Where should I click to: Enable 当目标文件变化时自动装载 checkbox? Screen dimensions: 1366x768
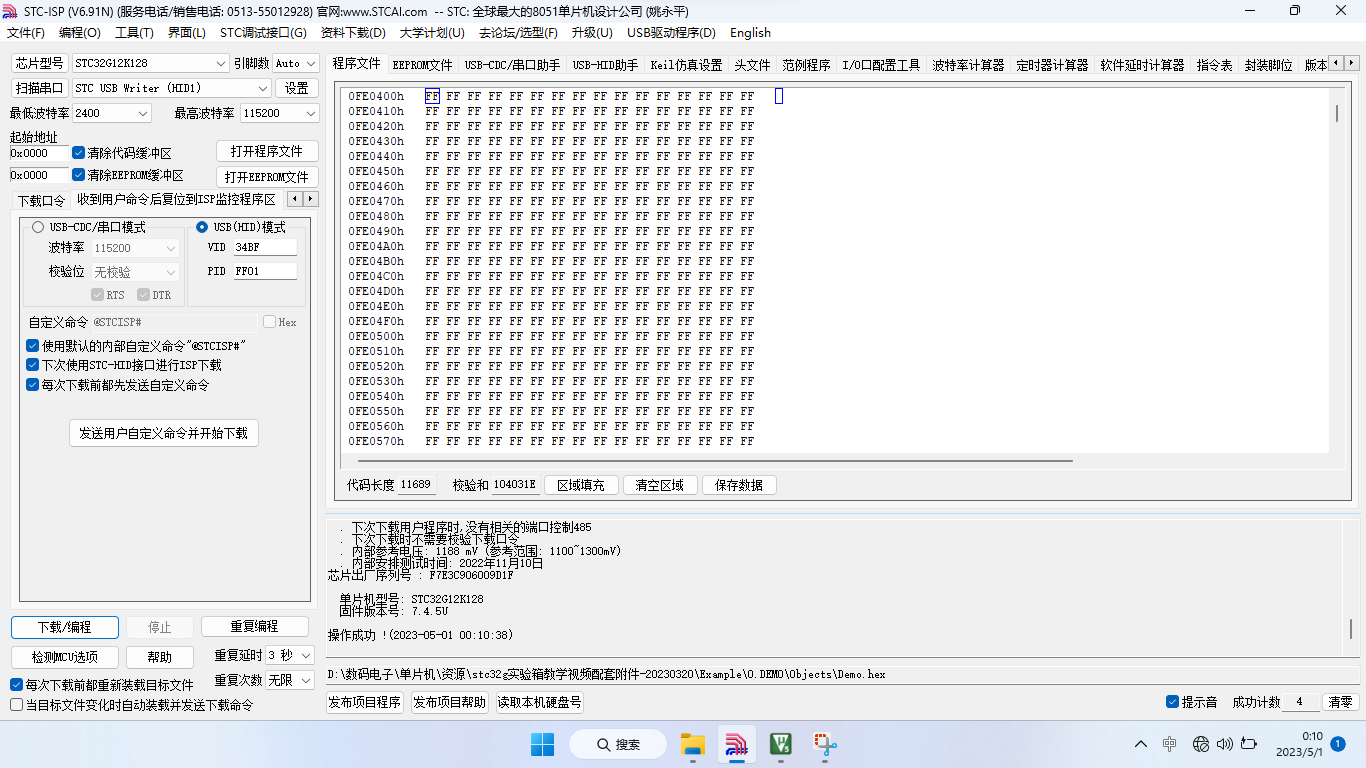point(16,705)
